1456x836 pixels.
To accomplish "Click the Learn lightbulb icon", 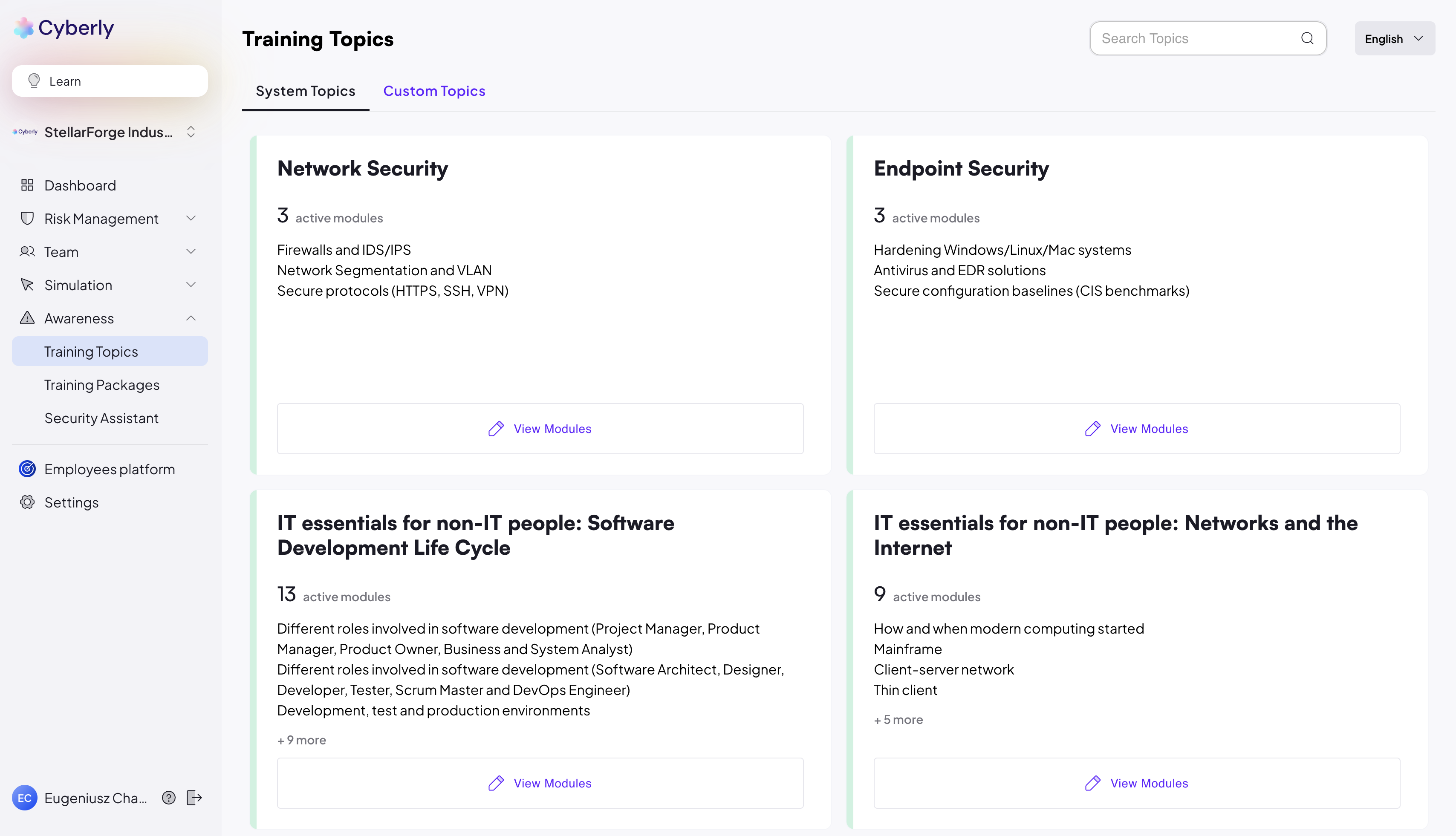I will tap(34, 81).
